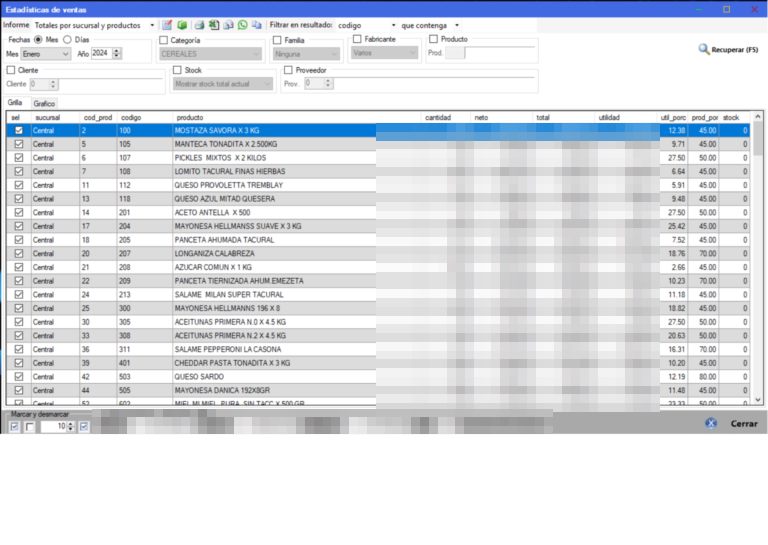Enable the Familia filter checkbox

tap(277, 40)
